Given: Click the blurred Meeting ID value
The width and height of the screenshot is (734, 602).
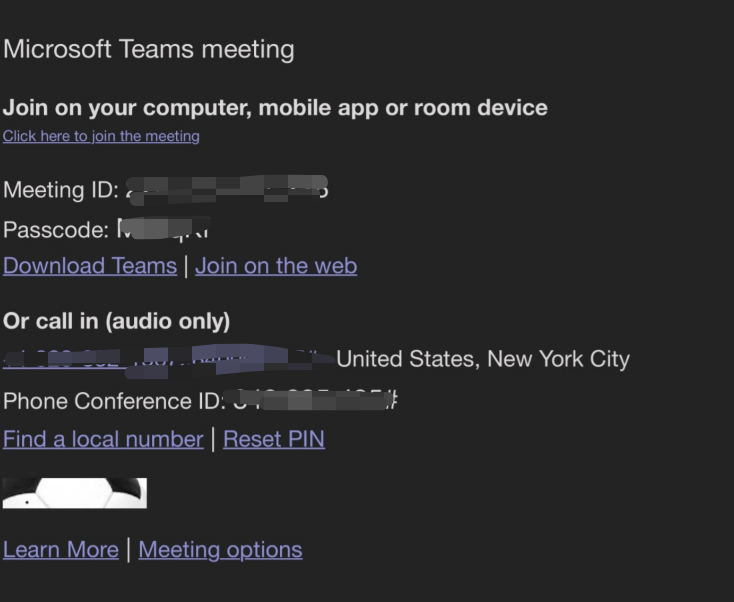Looking at the screenshot, I should point(227,190).
